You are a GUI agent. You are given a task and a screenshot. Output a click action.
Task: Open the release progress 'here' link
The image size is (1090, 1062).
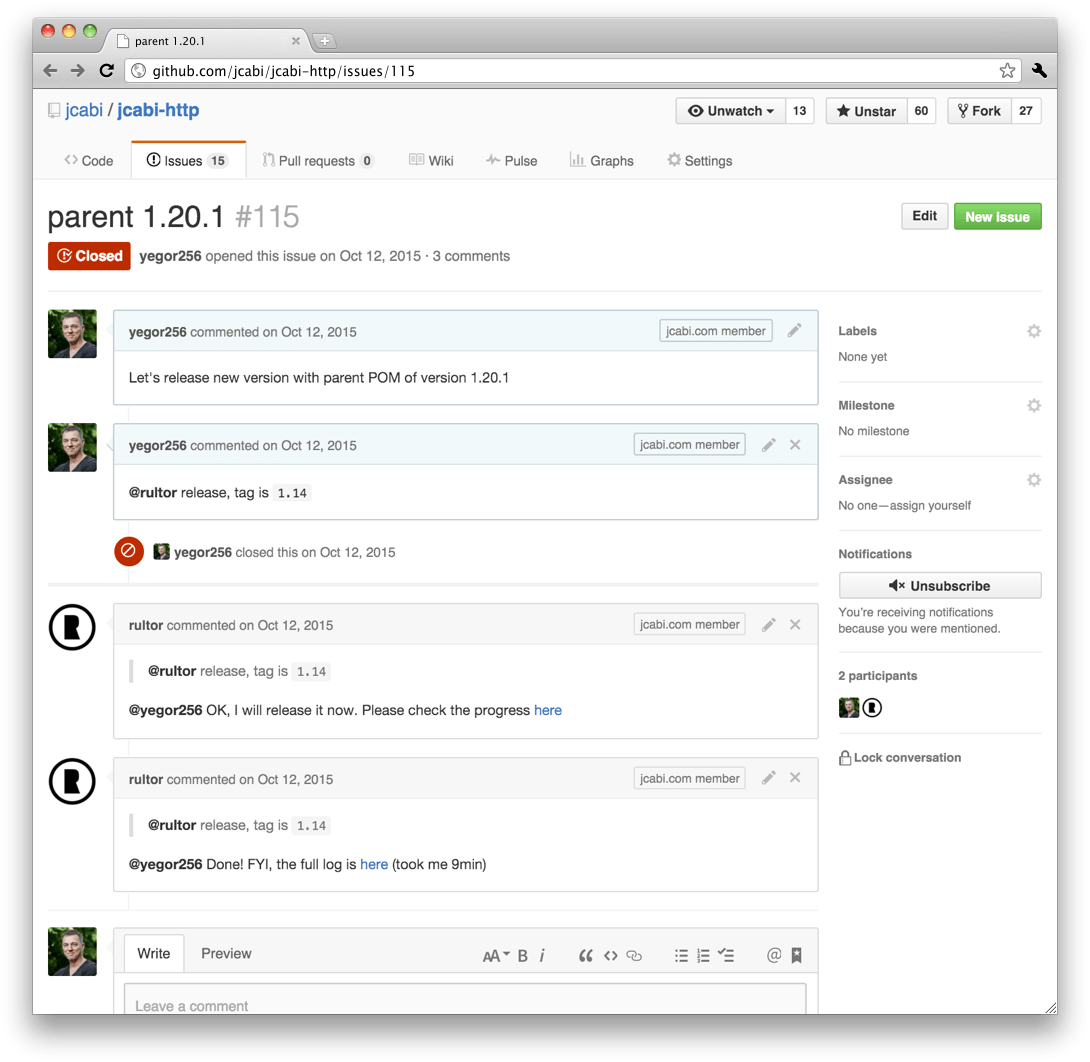click(x=548, y=710)
